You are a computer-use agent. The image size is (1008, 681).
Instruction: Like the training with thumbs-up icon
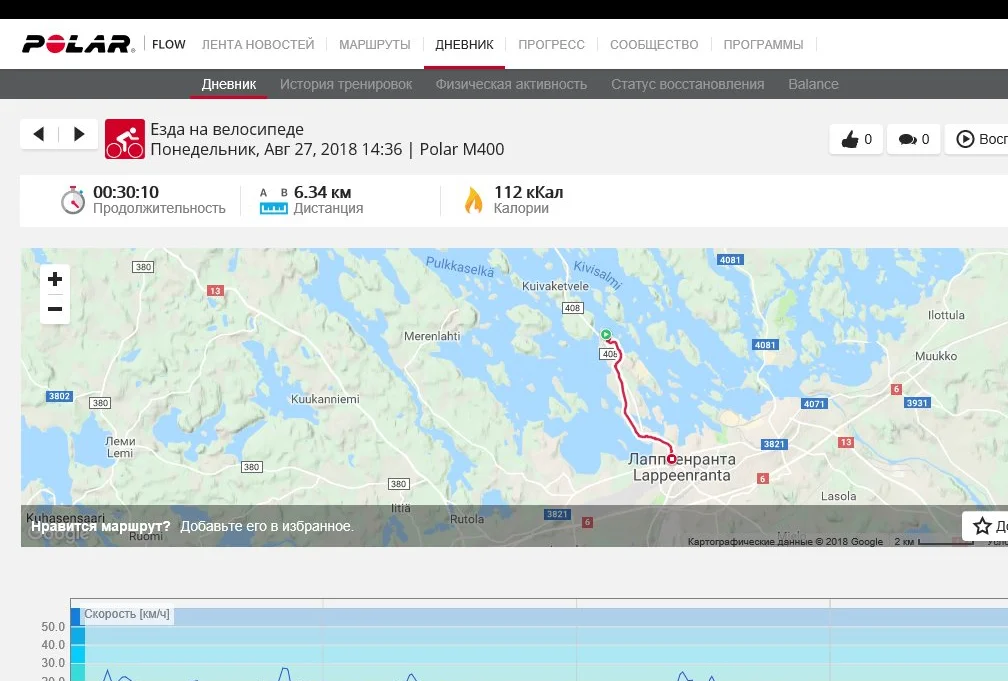(850, 139)
